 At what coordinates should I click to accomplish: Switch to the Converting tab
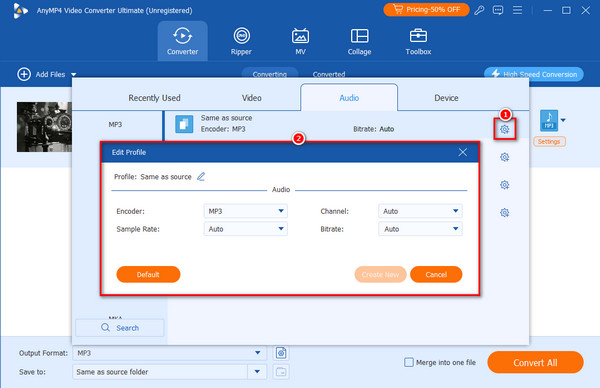point(270,73)
